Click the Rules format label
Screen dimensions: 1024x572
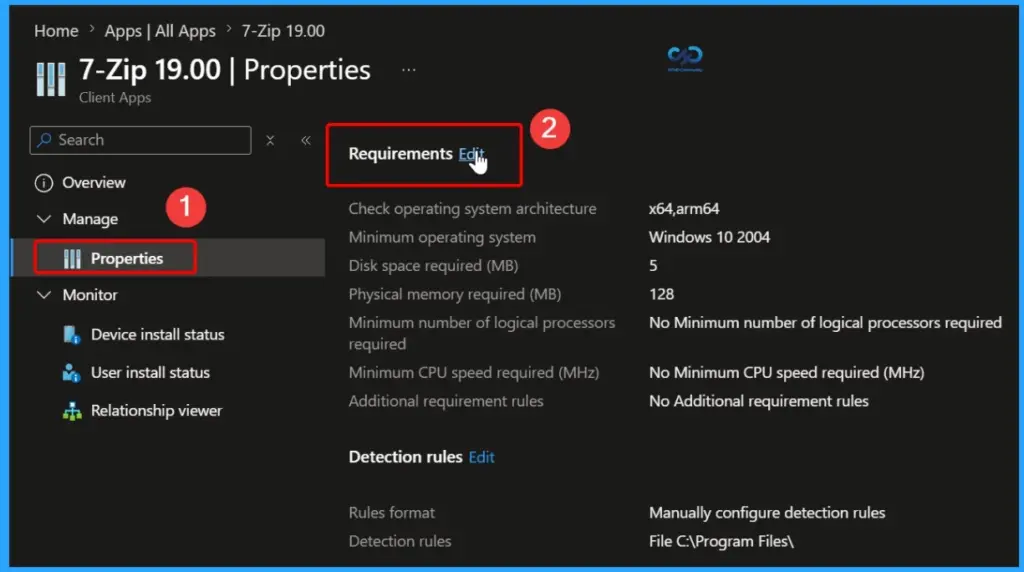pyautogui.click(x=391, y=513)
